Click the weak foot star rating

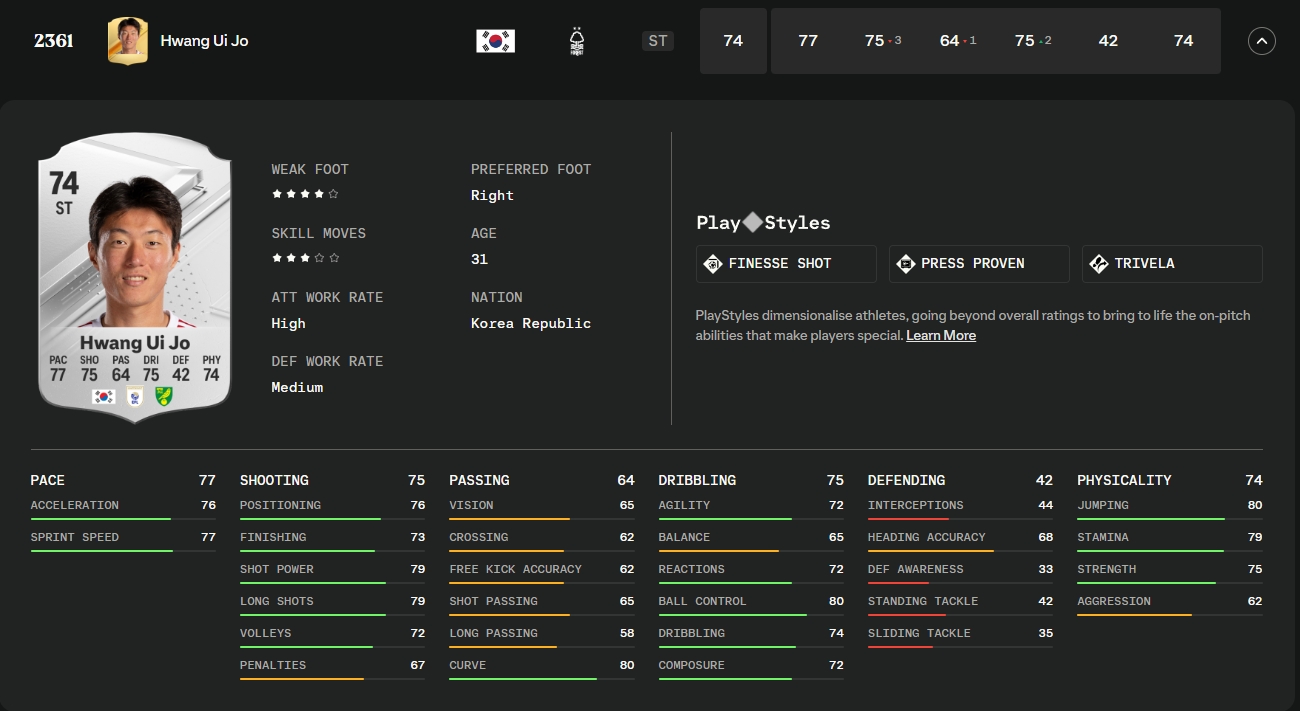(x=305, y=195)
